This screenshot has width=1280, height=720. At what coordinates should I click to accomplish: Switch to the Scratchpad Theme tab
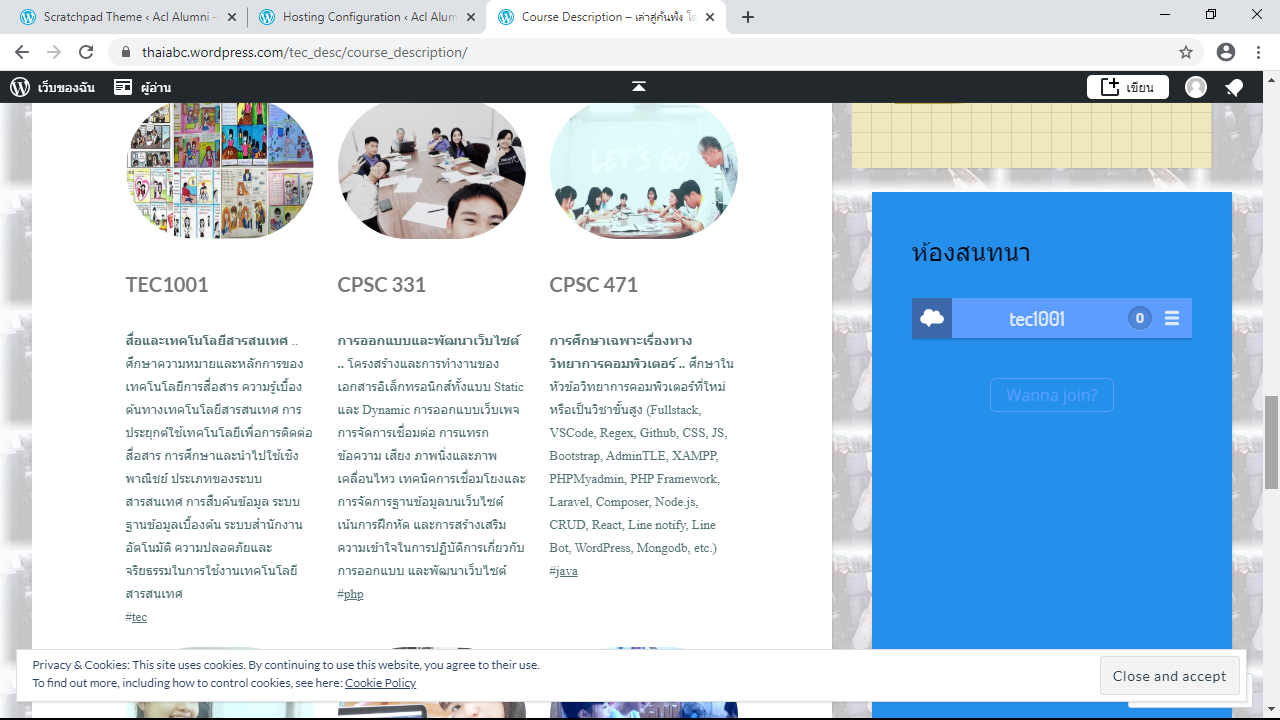130,17
